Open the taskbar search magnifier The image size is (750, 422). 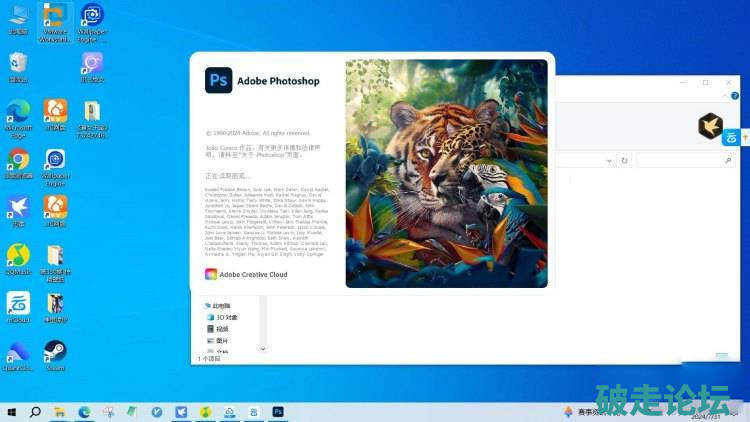point(36,411)
